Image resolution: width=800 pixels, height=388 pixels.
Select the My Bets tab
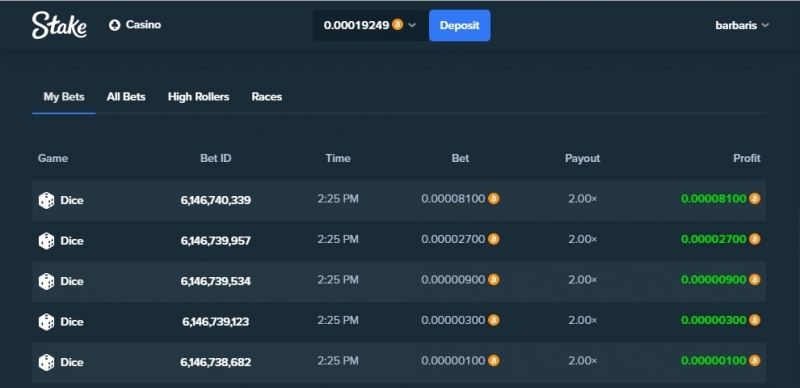pyautogui.click(x=64, y=97)
